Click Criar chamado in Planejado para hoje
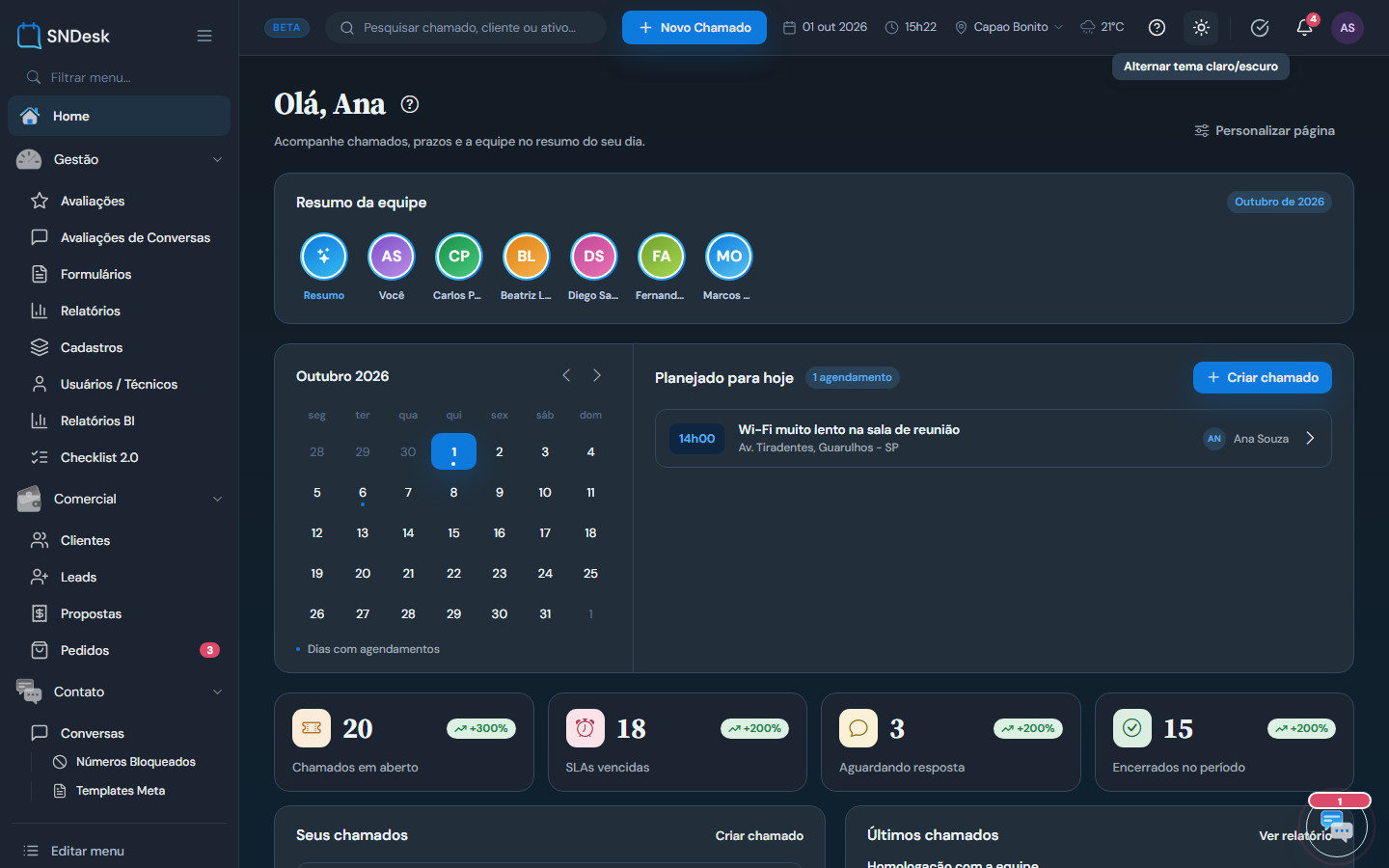The width and height of the screenshot is (1389, 868). click(x=1263, y=378)
